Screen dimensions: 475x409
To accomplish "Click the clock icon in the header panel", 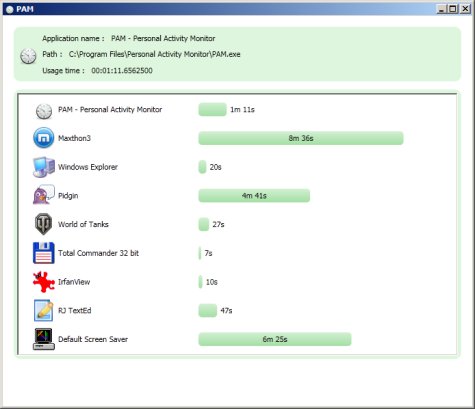I will (28, 56).
